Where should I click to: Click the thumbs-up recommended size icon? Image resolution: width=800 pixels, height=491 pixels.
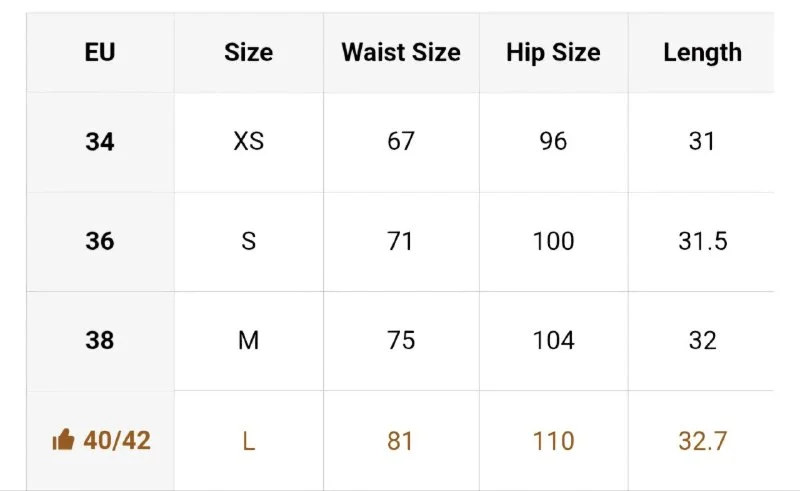click(x=63, y=439)
